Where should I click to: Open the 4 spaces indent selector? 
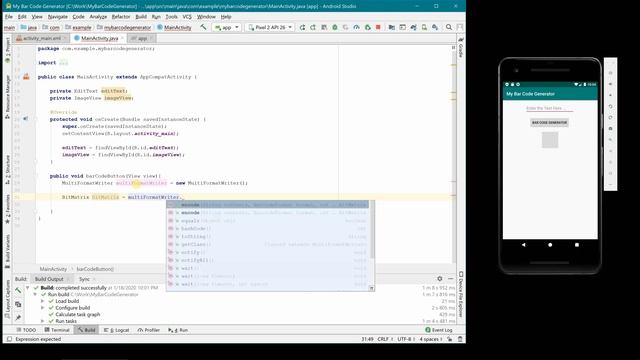431,339
